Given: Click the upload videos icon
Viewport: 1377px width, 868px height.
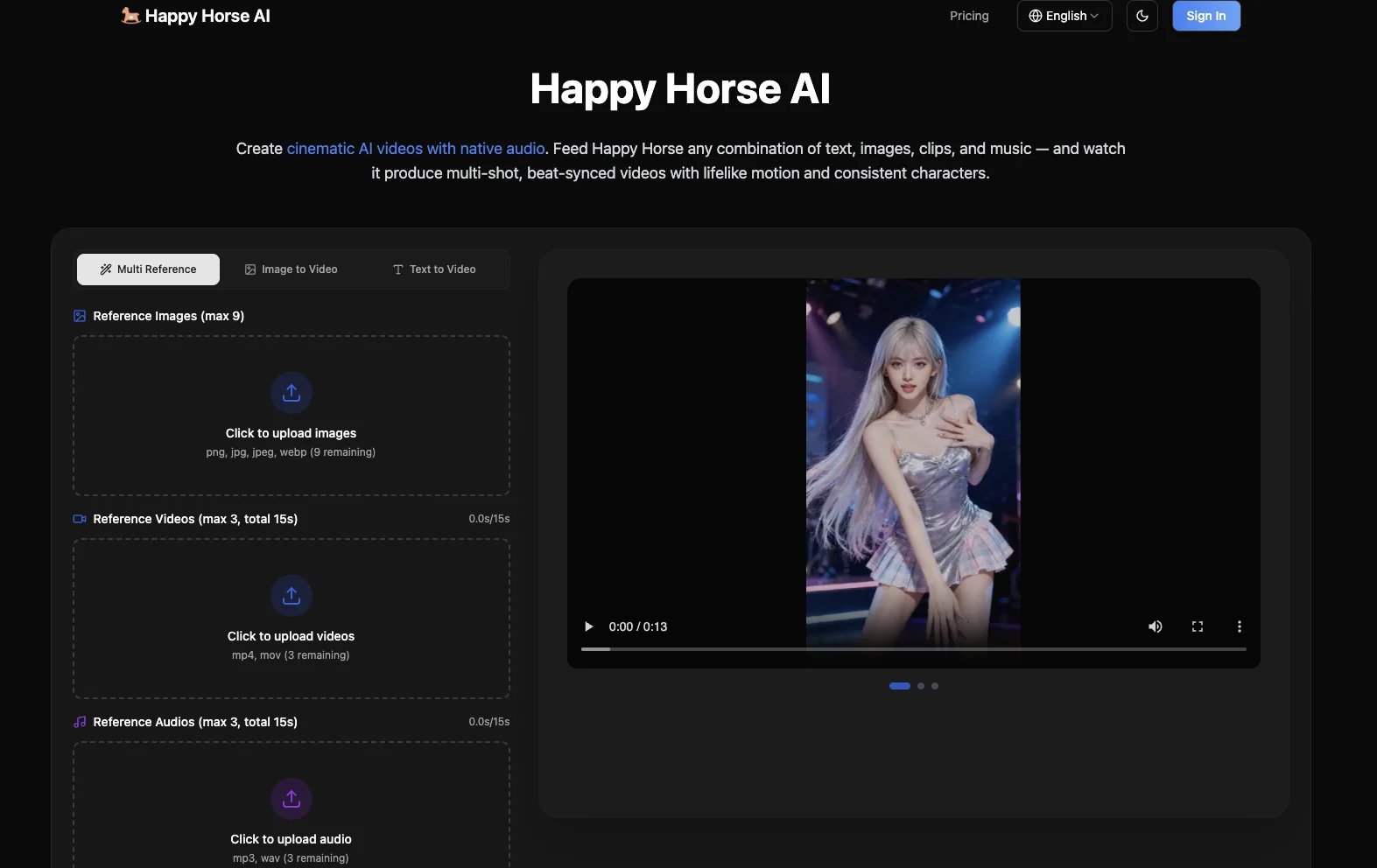Looking at the screenshot, I should click(292, 596).
